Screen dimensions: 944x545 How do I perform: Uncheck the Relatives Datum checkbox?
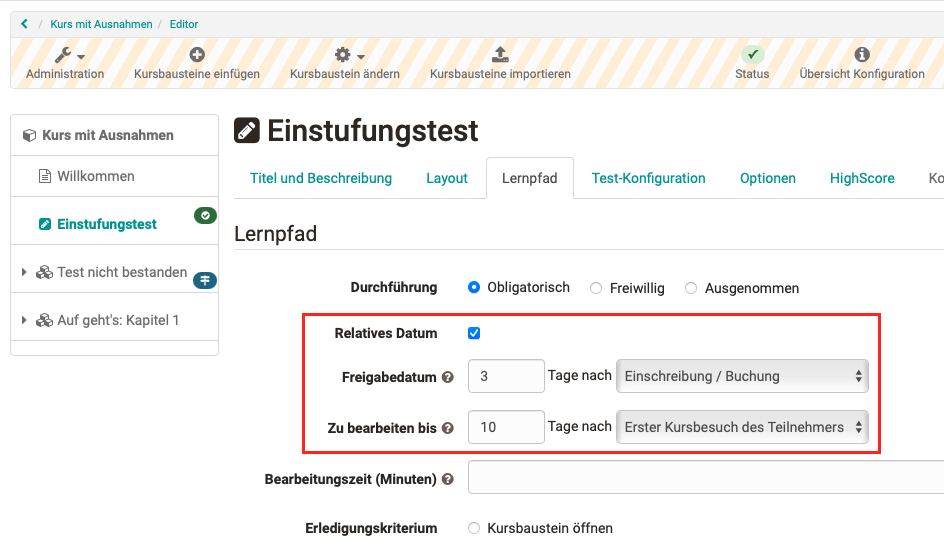[474, 333]
